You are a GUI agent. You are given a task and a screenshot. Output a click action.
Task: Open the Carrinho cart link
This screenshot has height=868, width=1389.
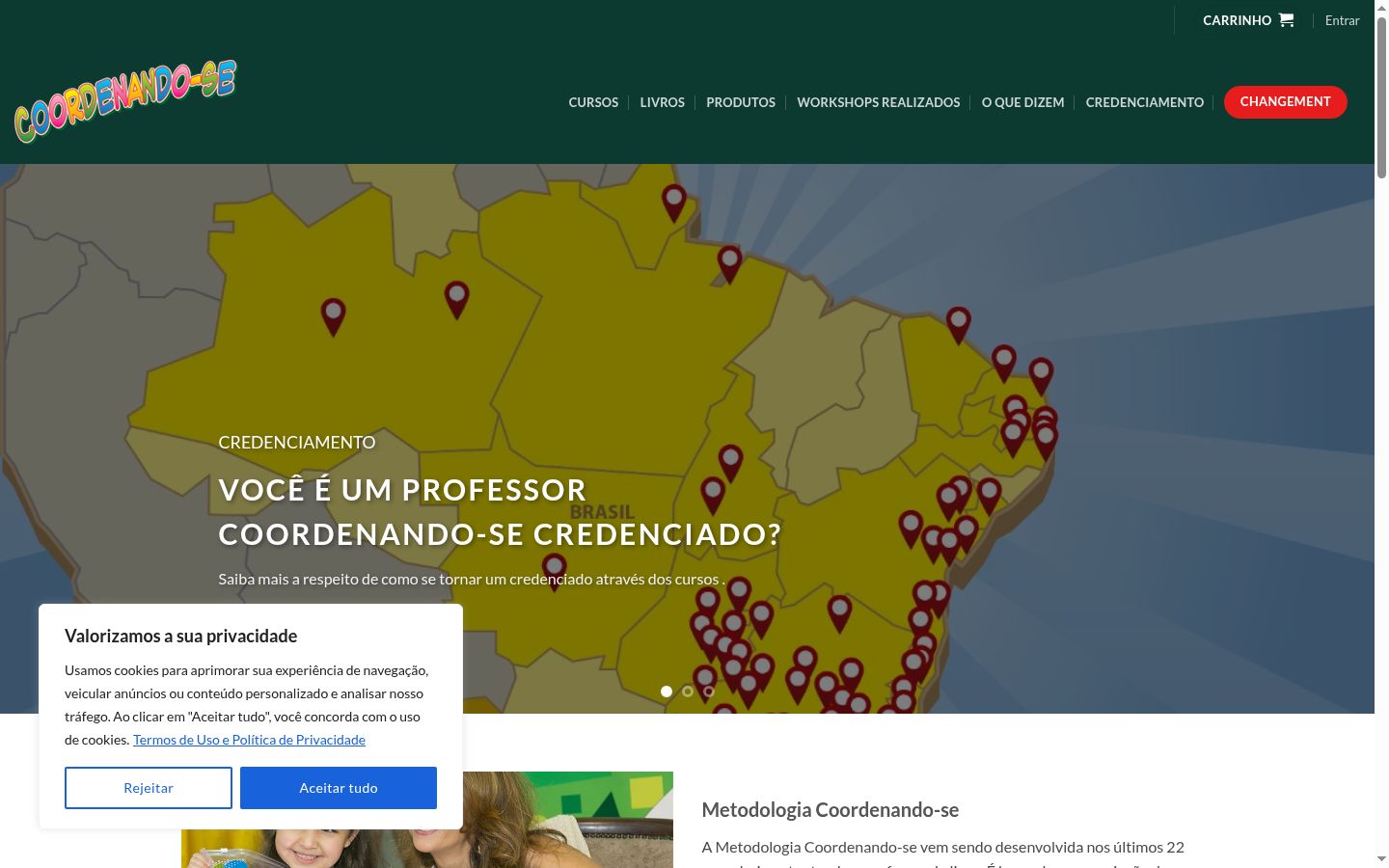click(x=1247, y=20)
